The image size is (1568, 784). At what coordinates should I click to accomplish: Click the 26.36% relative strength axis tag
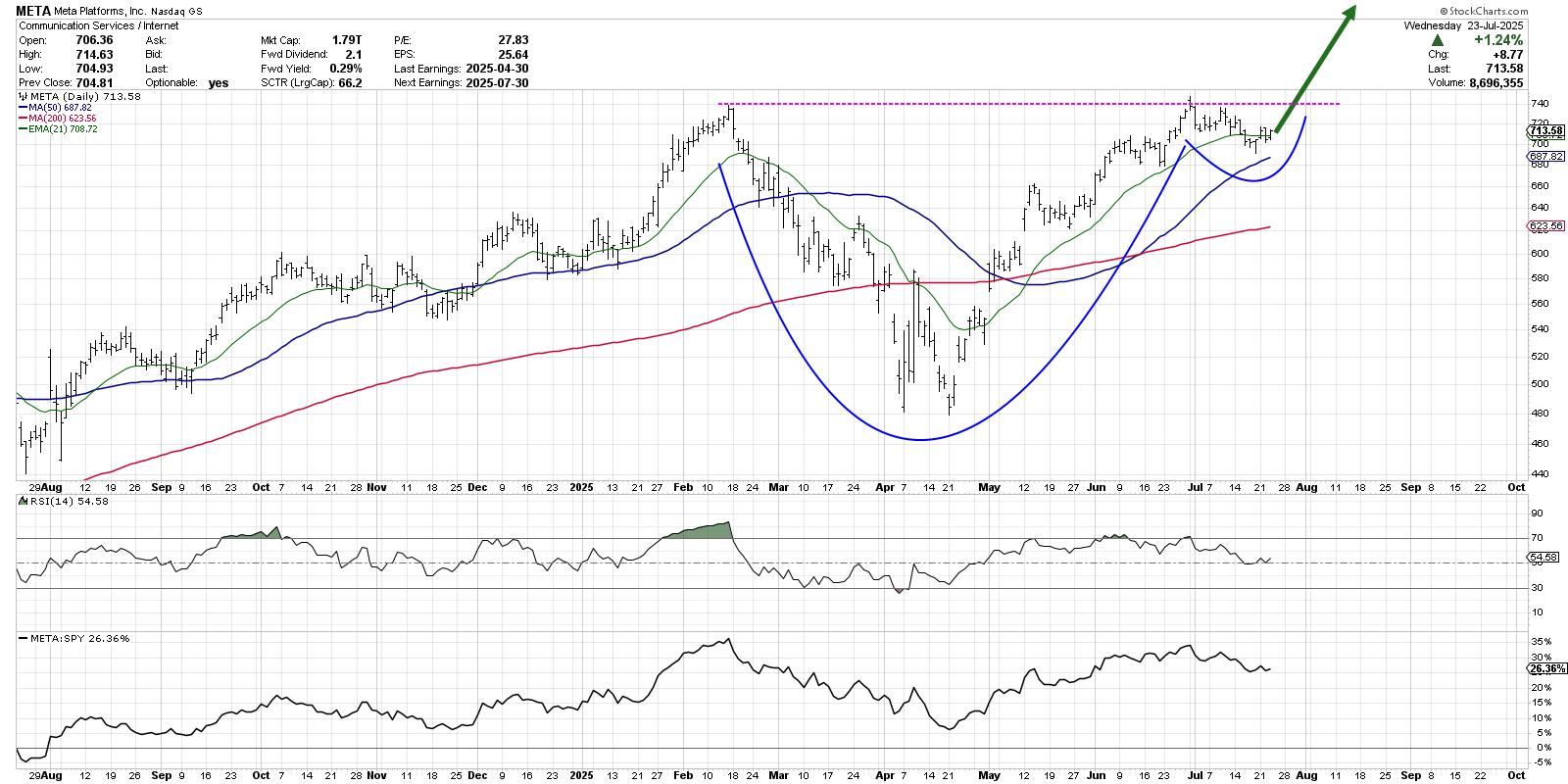click(x=1546, y=668)
